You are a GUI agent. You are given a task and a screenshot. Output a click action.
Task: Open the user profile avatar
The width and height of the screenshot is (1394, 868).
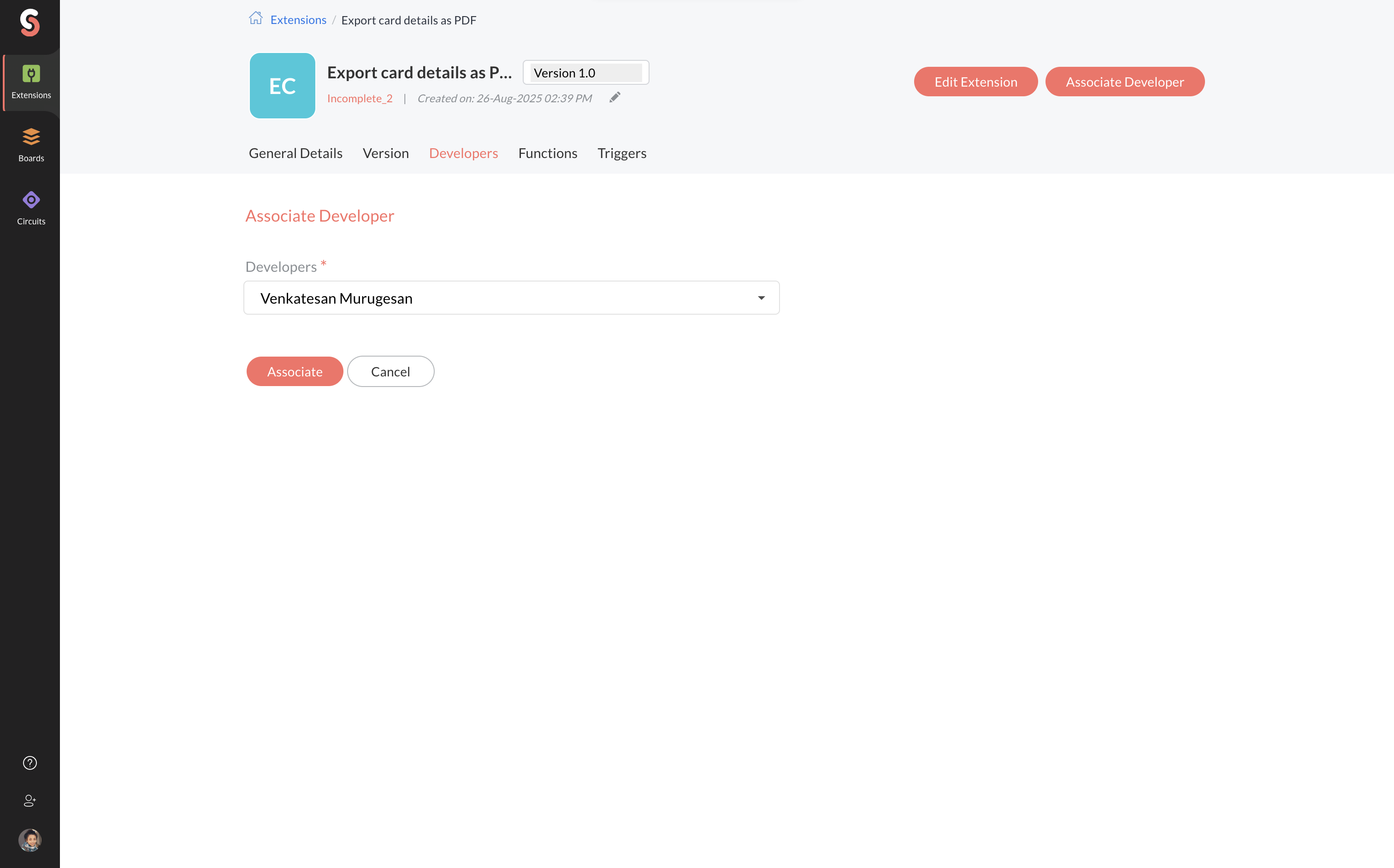click(x=30, y=840)
